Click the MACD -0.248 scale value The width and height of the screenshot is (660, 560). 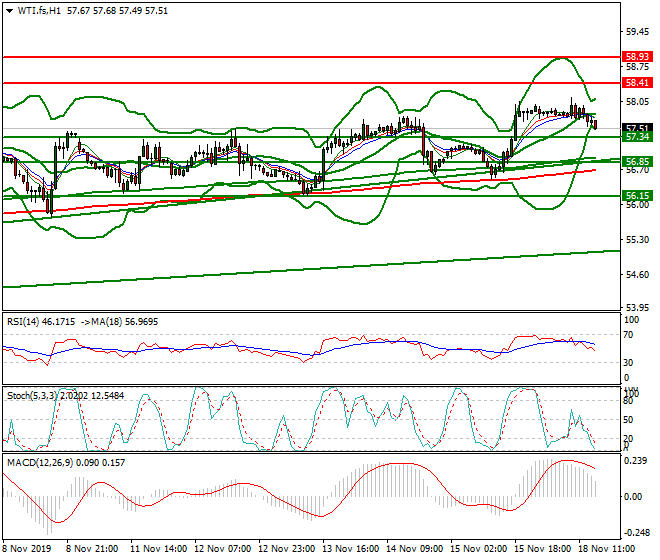(x=636, y=533)
